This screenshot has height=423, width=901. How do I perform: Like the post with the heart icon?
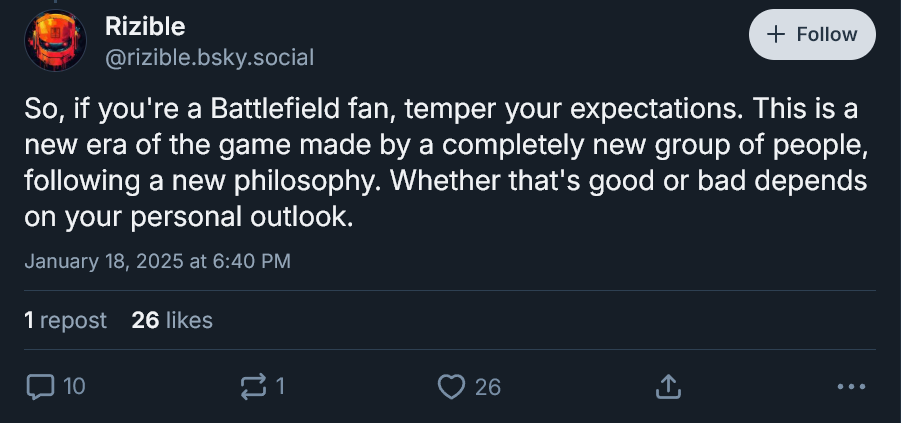point(453,385)
